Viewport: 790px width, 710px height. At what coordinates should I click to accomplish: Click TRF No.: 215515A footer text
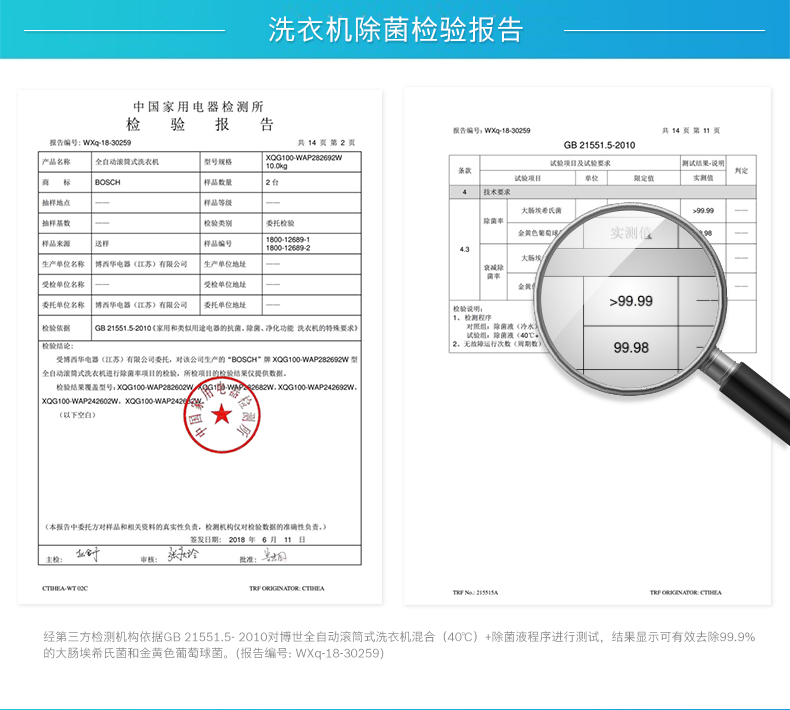click(x=475, y=593)
